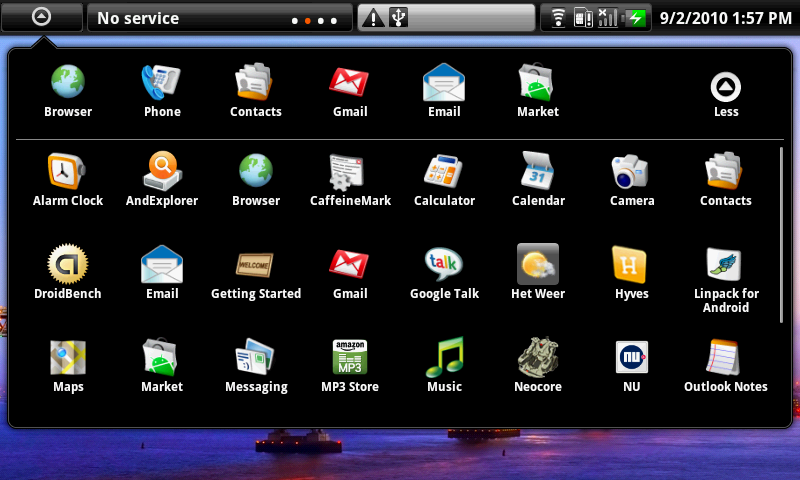
Task: Launch Google Talk
Action: [x=444, y=272]
